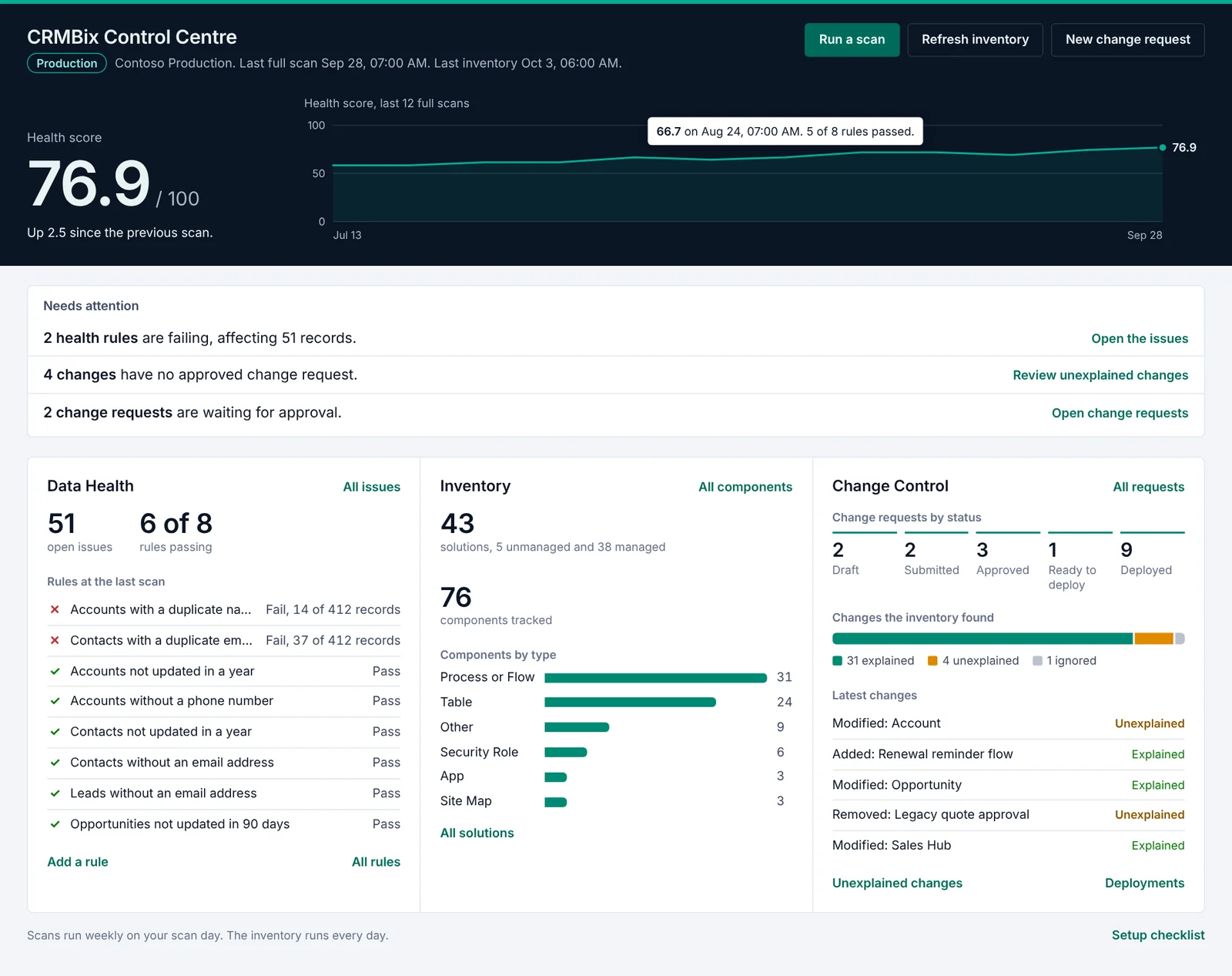Click the checkmark for Contacts not updated in a year
The width and height of the screenshot is (1232, 976).
click(x=55, y=732)
